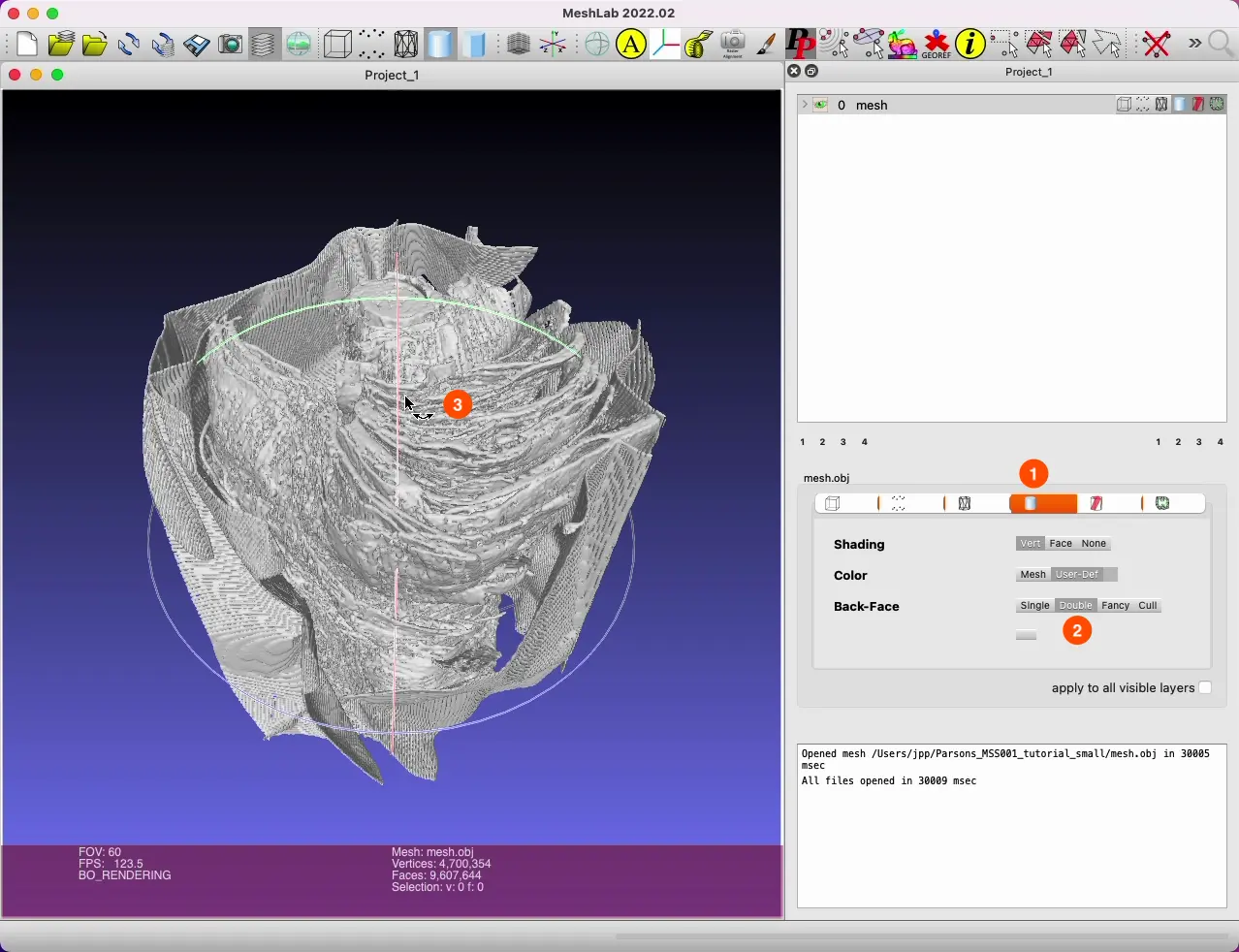Click the gray back-face color swatch

click(x=1027, y=636)
